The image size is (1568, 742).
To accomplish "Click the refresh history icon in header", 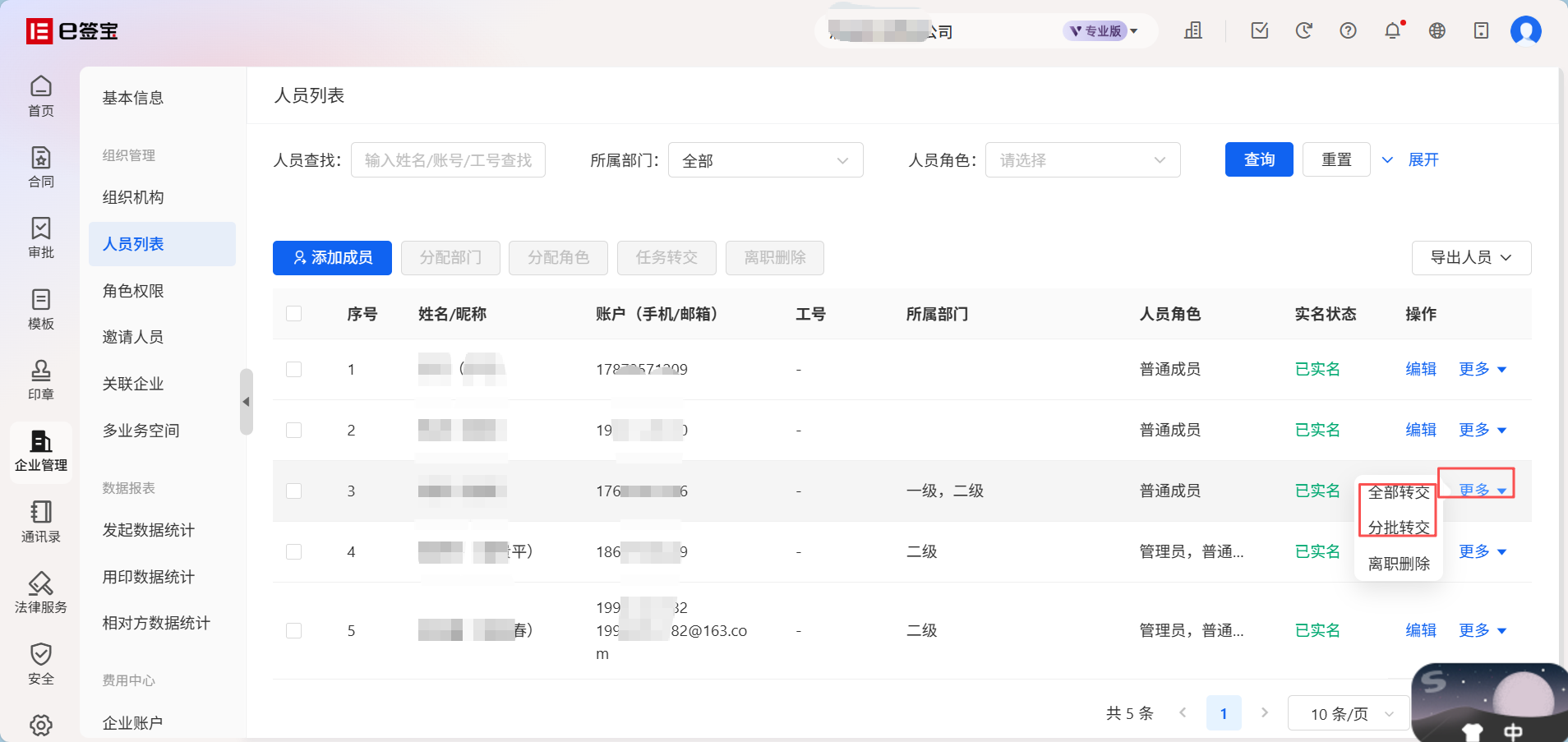I will [1304, 31].
